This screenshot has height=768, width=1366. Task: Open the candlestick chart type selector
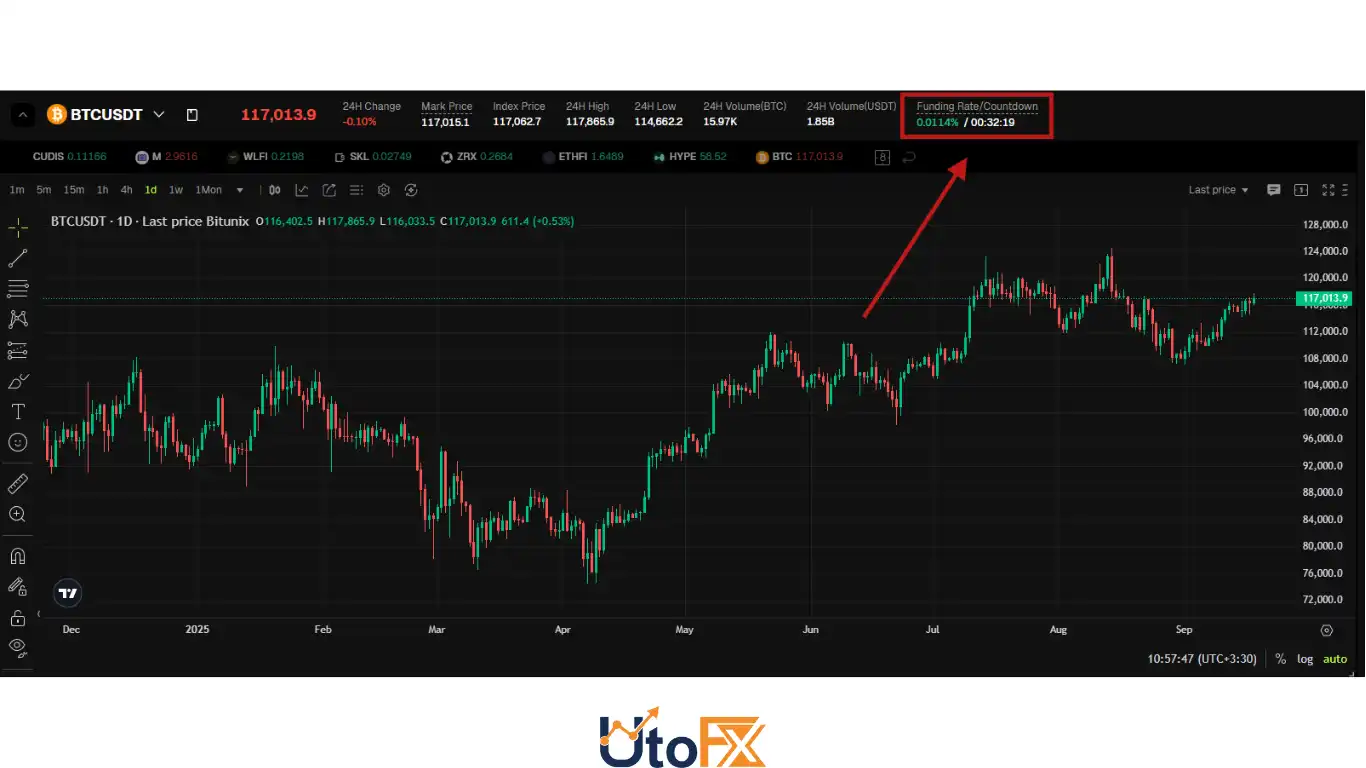(274, 190)
